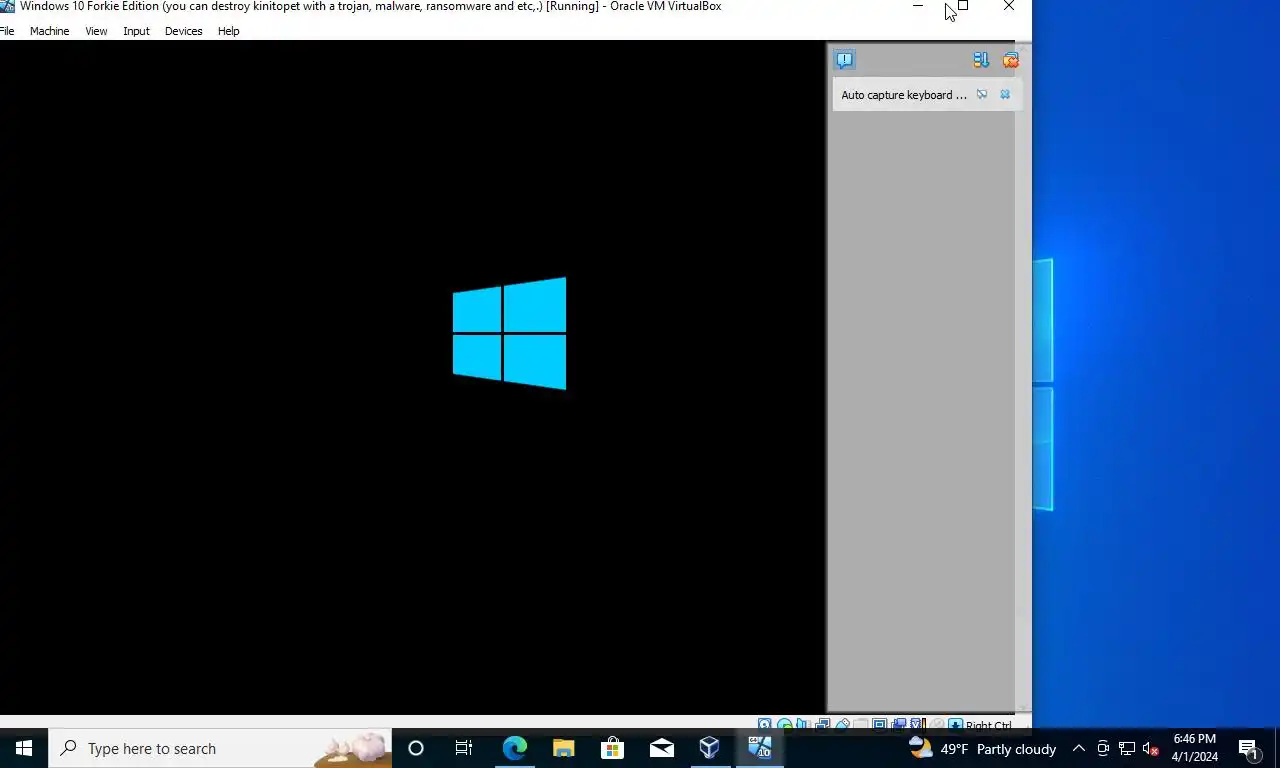Screen dimensions: 1280x768
Task: Open the 49°F Partly cloudy weather widget
Action: 982,748
